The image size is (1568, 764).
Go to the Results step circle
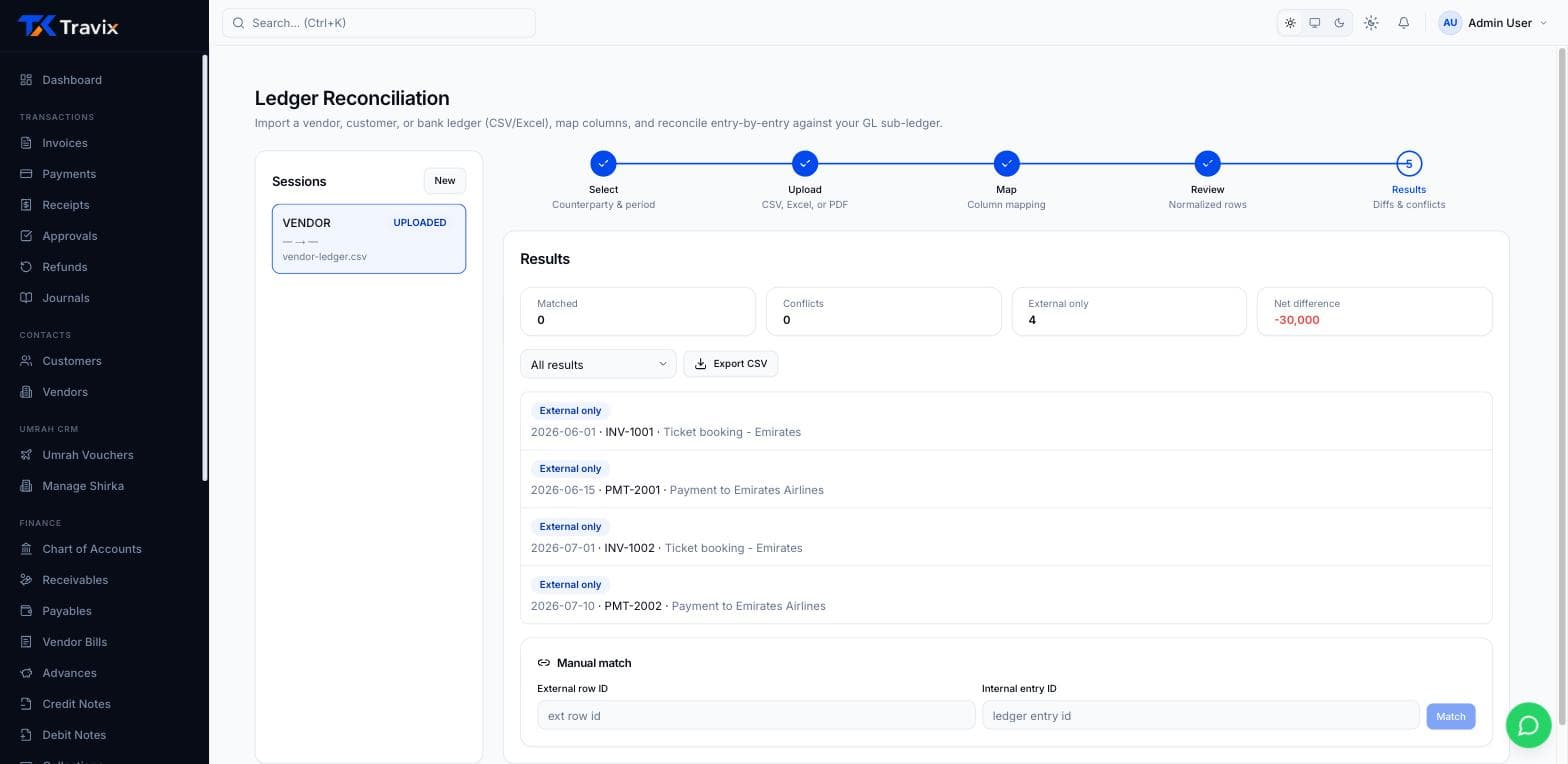(1409, 163)
